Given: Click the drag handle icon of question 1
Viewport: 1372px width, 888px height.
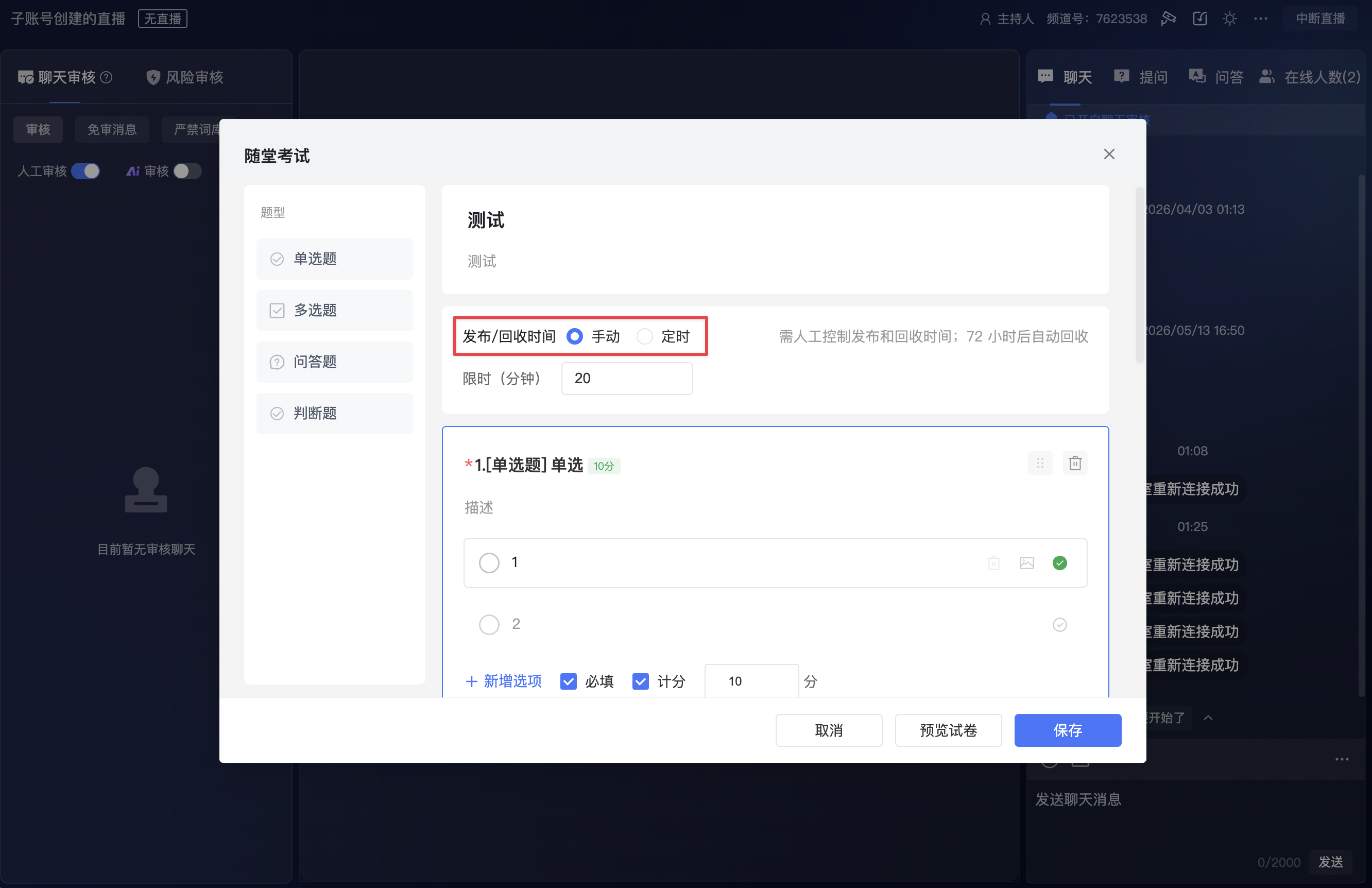Looking at the screenshot, I should tap(1040, 463).
